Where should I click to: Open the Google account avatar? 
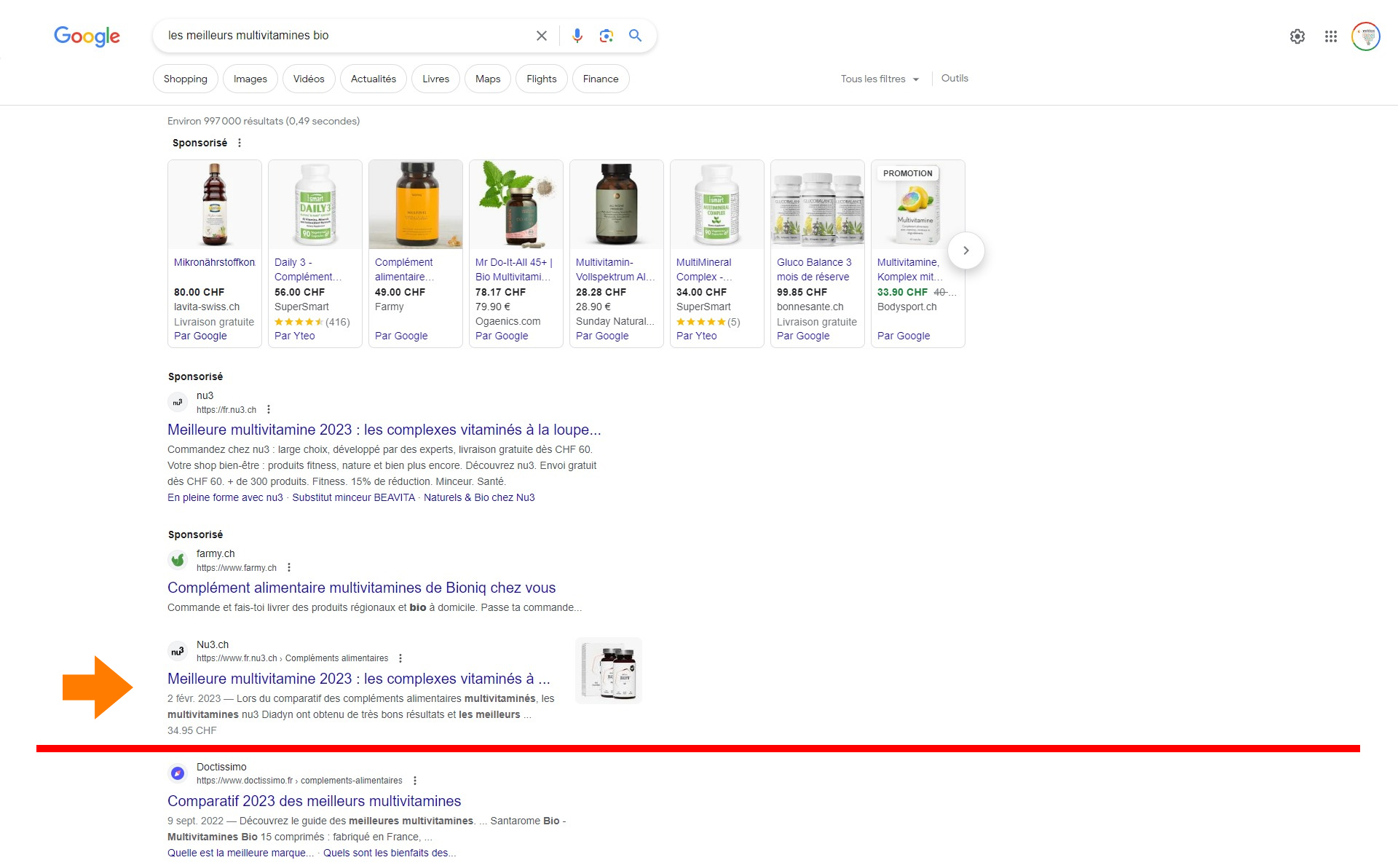coord(1366,36)
